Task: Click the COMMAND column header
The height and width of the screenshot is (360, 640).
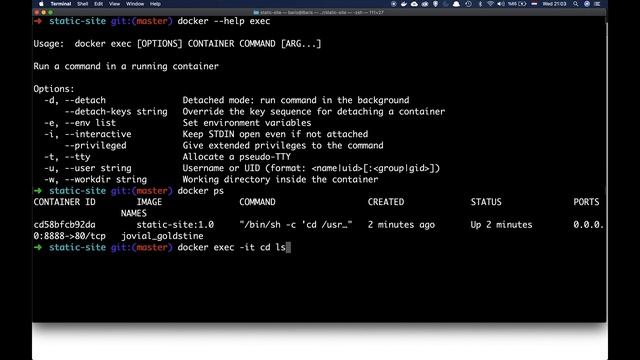Action: tap(257, 202)
